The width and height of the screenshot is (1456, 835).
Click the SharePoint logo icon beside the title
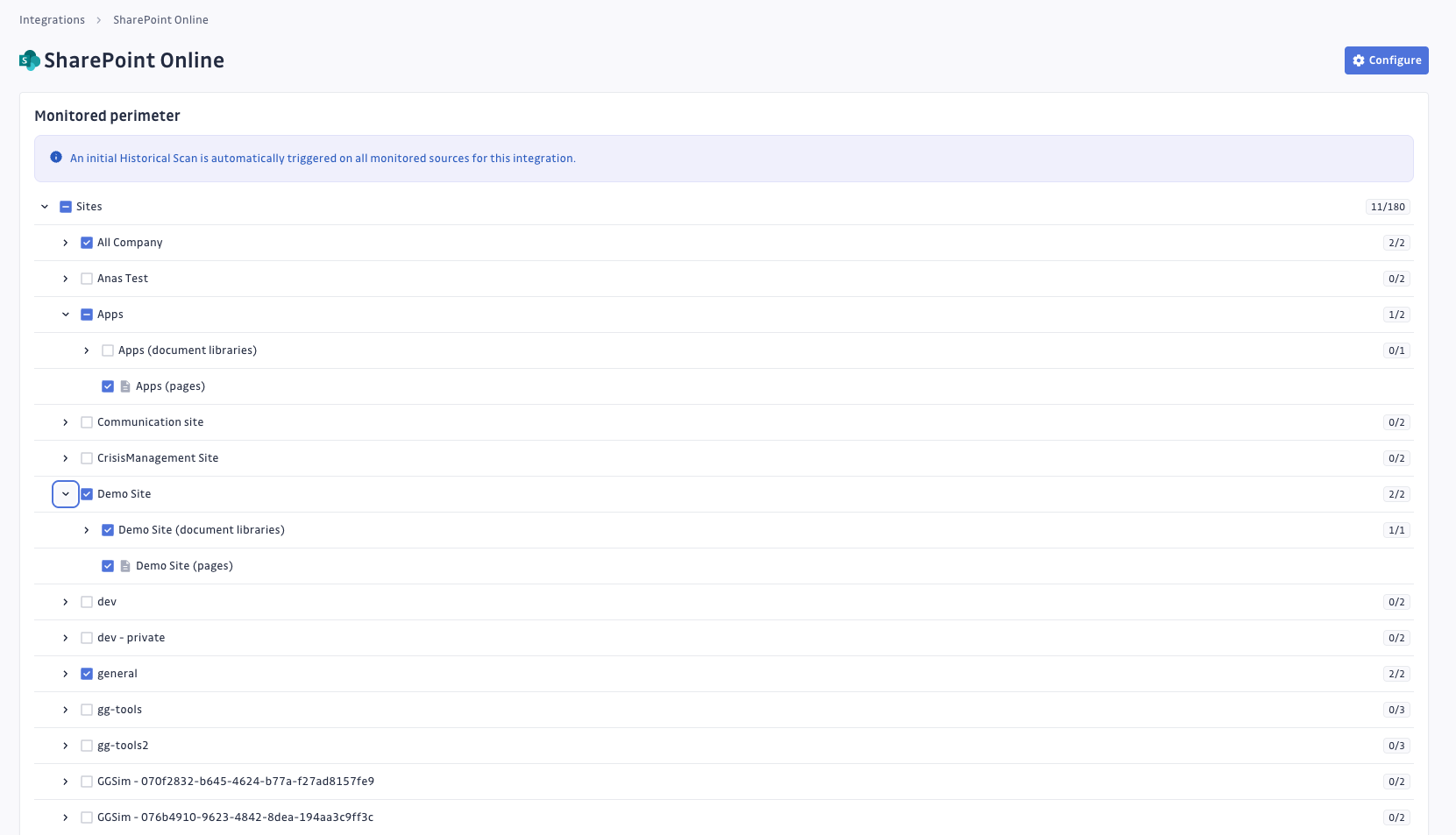coord(30,60)
